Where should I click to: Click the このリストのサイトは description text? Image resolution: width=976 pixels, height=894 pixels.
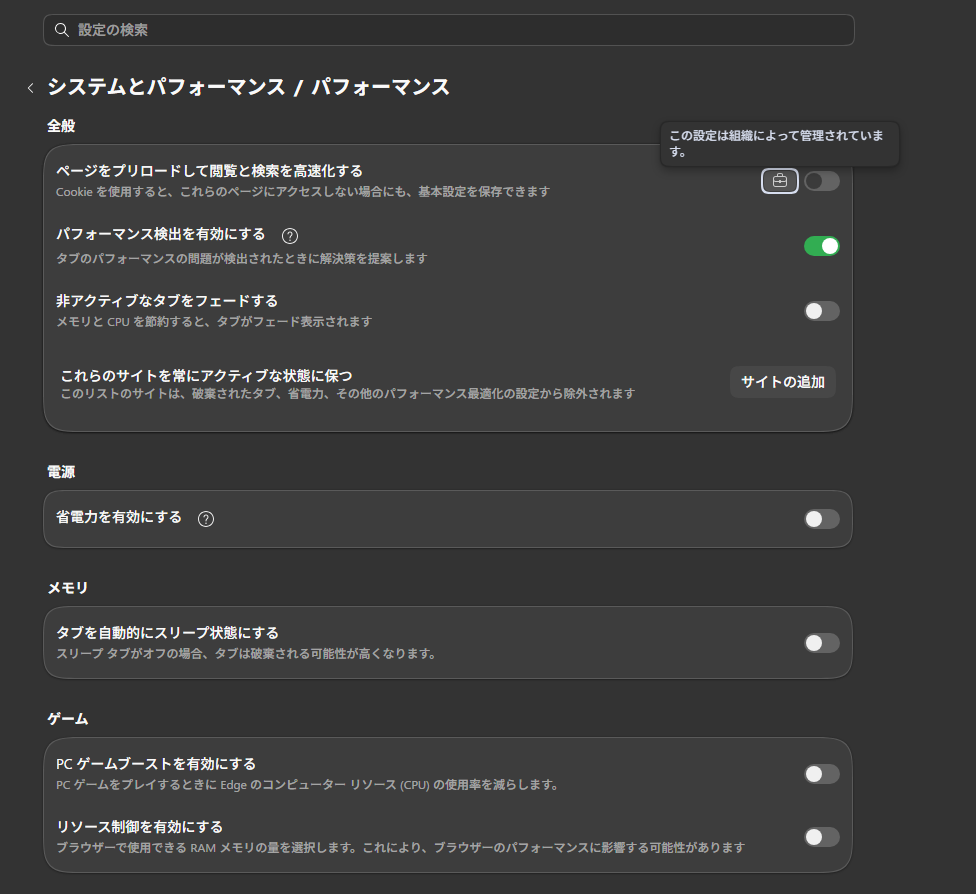click(x=348, y=393)
